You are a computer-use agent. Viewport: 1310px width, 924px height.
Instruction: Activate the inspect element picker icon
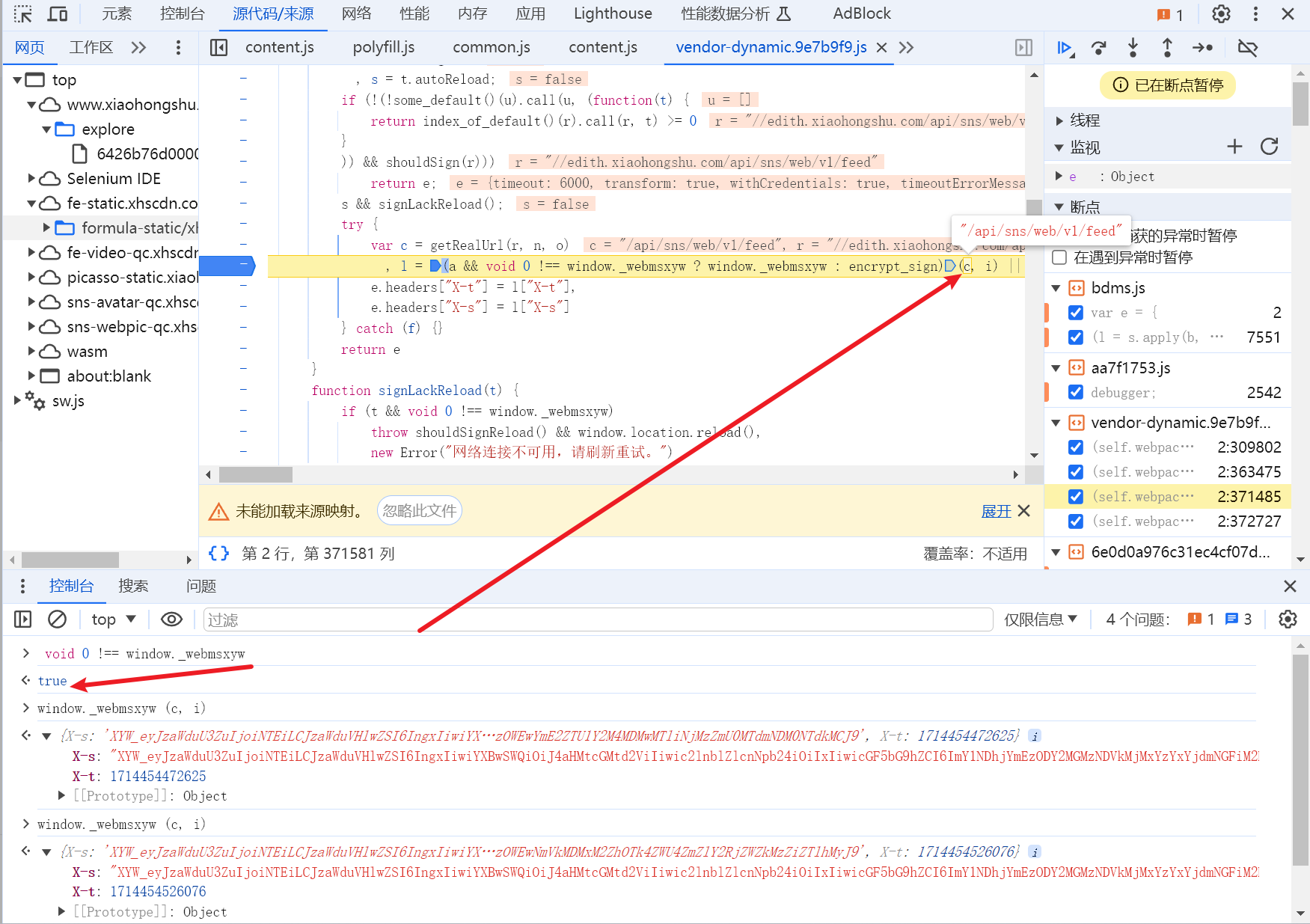point(23,13)
